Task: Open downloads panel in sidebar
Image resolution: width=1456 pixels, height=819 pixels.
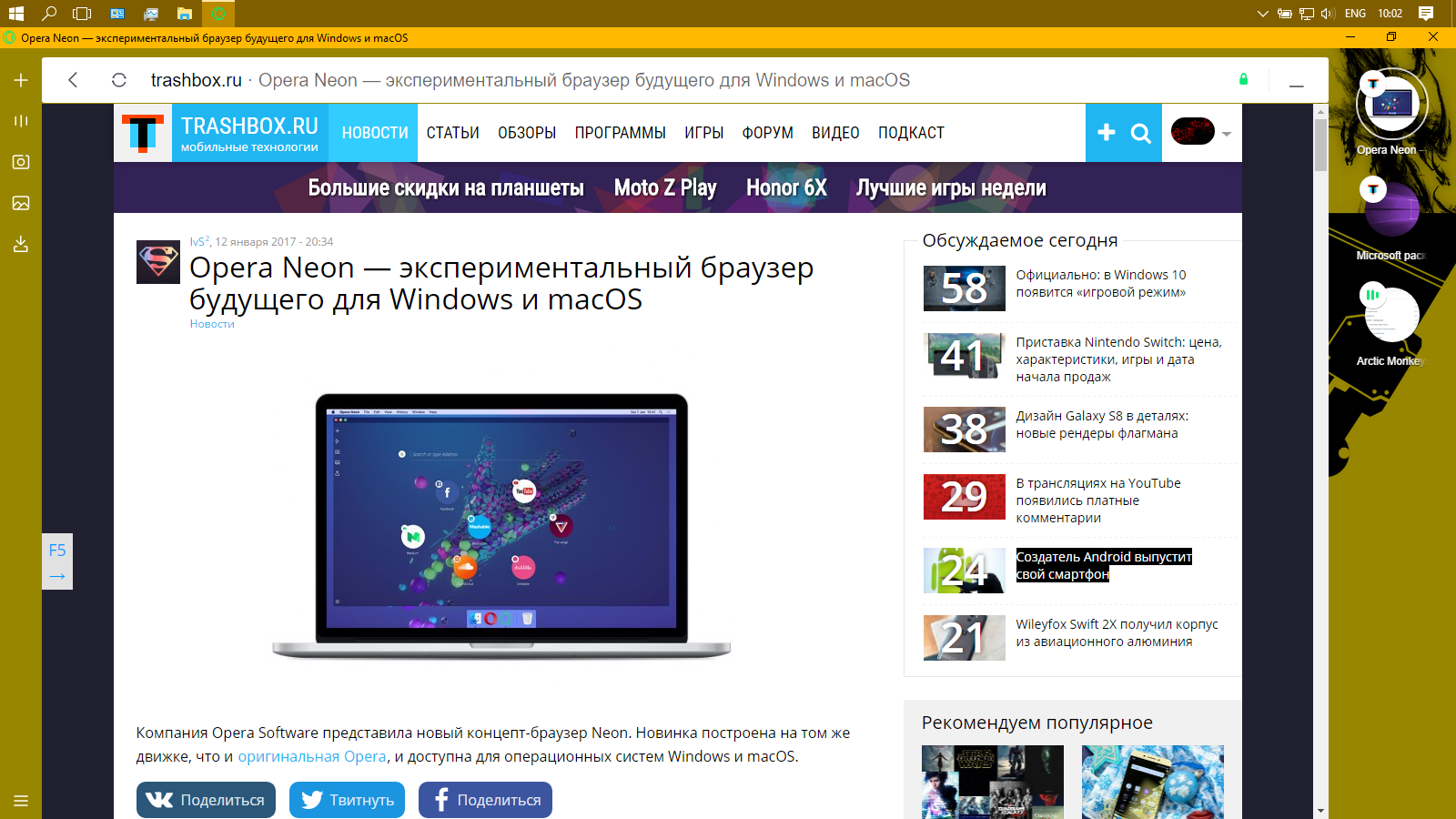Action: point(21,244)
